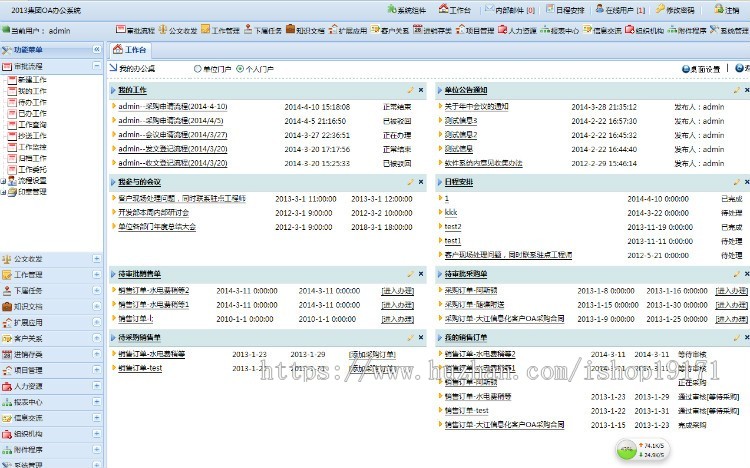Collapse the 审批流程 sidebar section
The image size is (750, 468).
click(97, 66)
